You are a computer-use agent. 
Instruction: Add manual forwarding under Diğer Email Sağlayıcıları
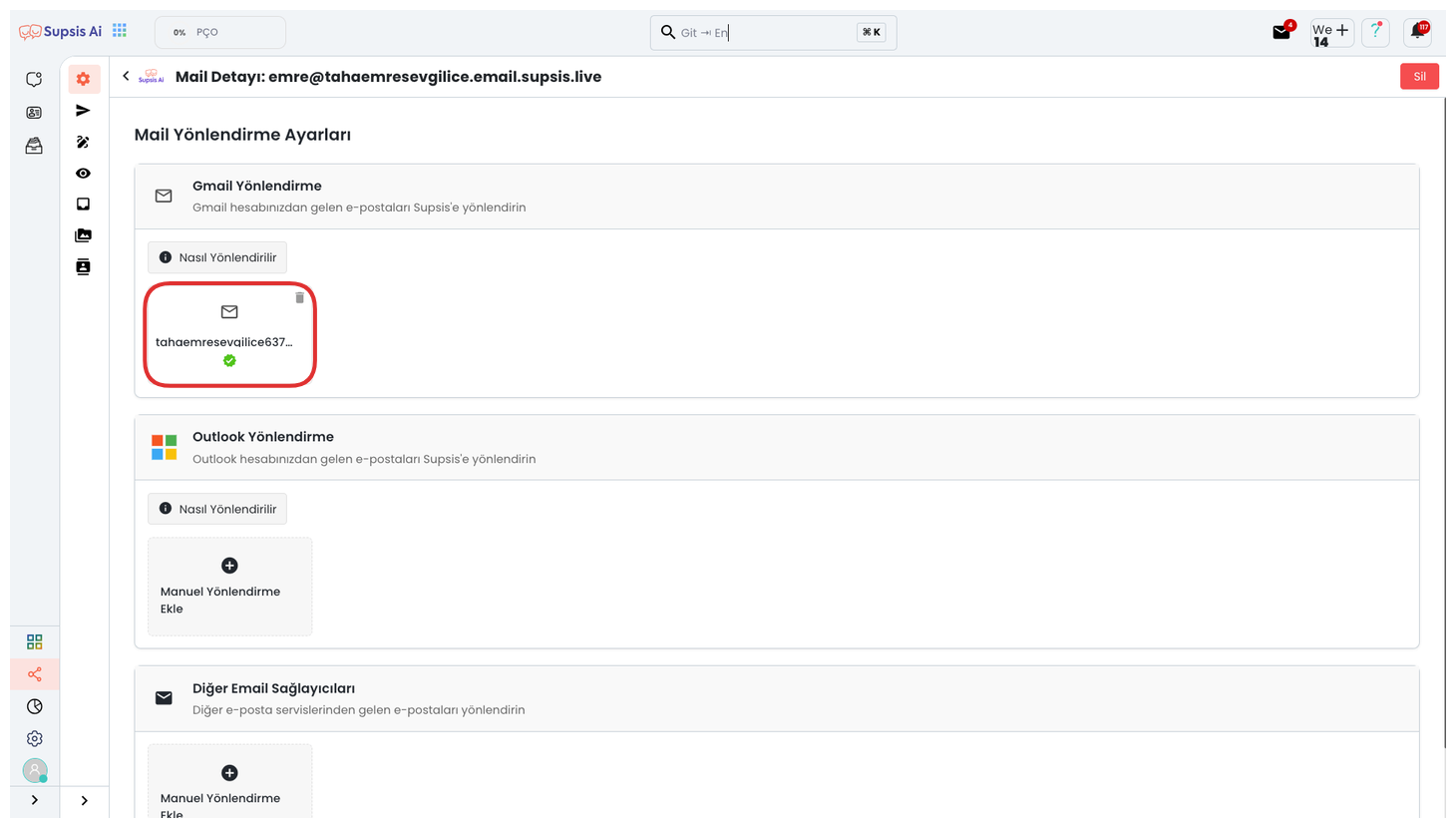pos(229,781)
